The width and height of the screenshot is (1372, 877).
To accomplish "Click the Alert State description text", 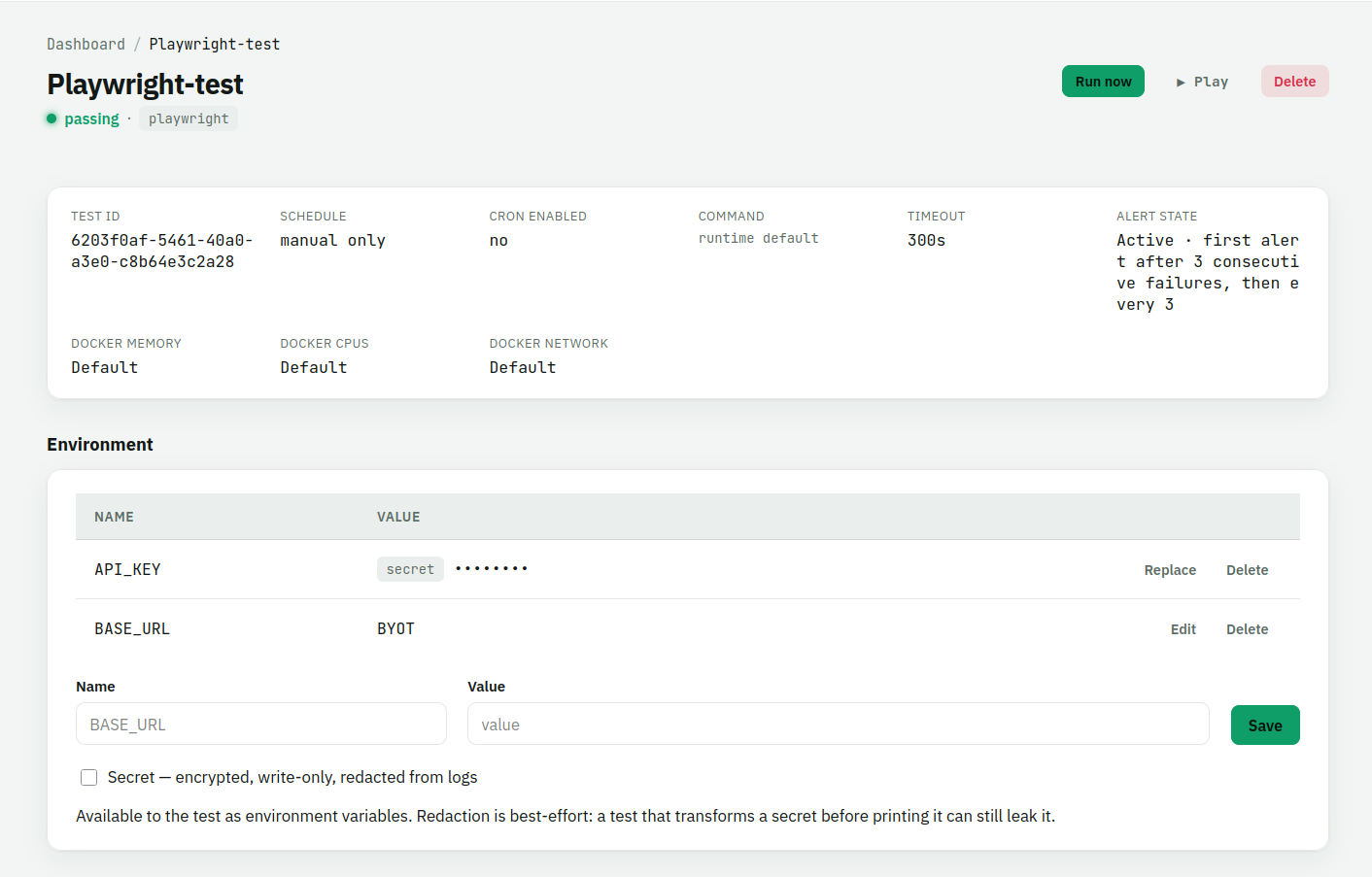I will click(1208, 272).
